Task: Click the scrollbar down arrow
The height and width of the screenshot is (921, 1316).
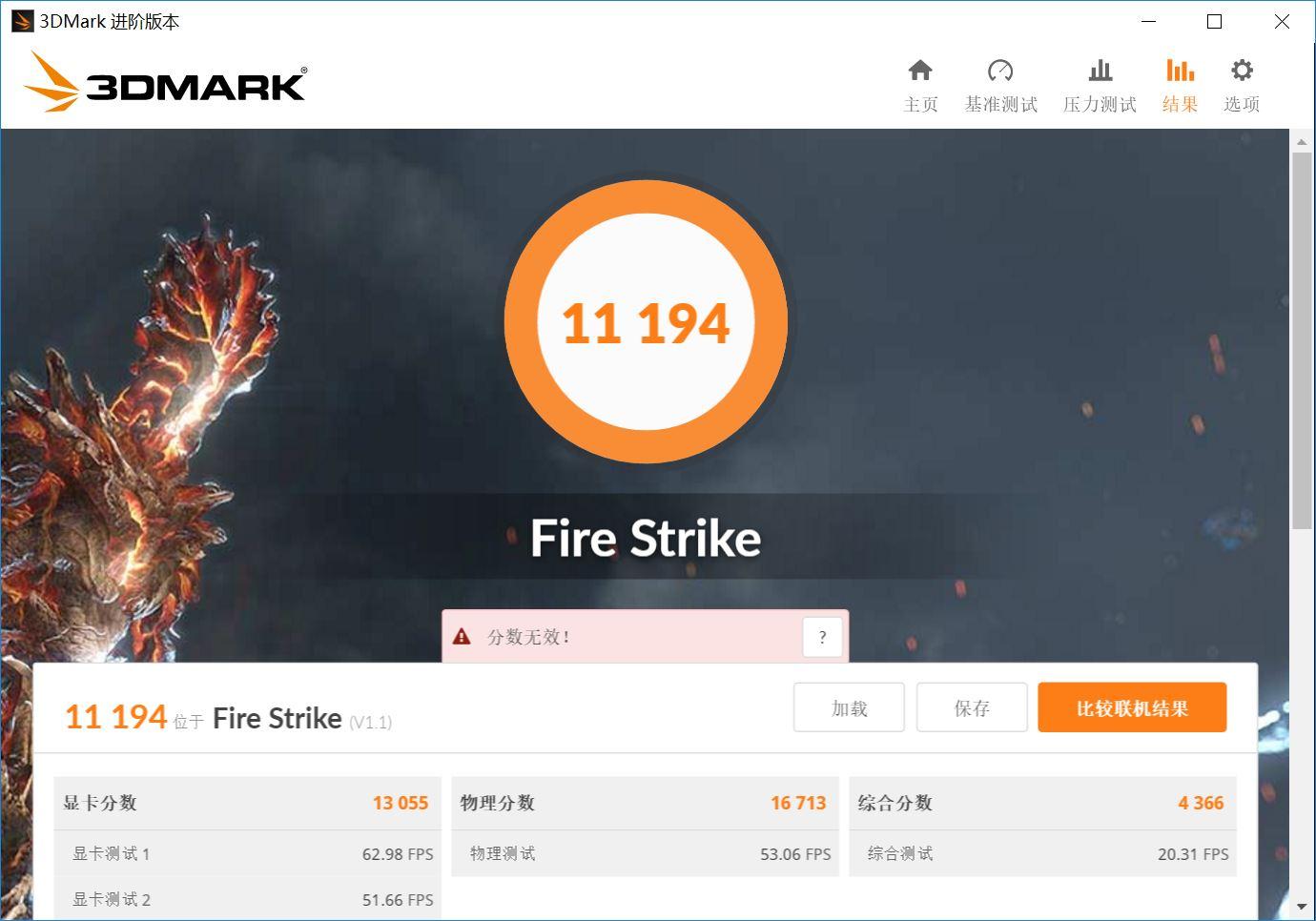Action: [x=1302, y=907]
